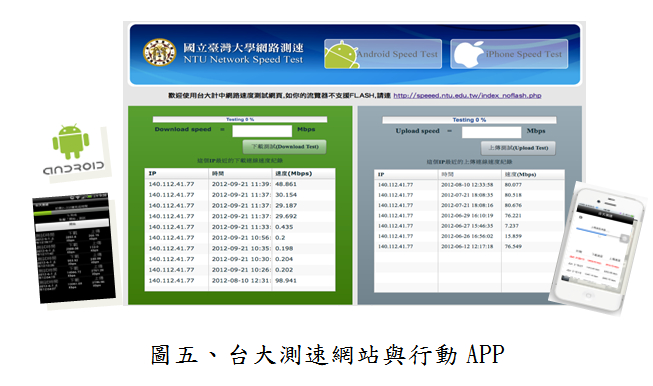
Task: Click the download Testing 0 % progress bar
Action: [x=240, y=120]
